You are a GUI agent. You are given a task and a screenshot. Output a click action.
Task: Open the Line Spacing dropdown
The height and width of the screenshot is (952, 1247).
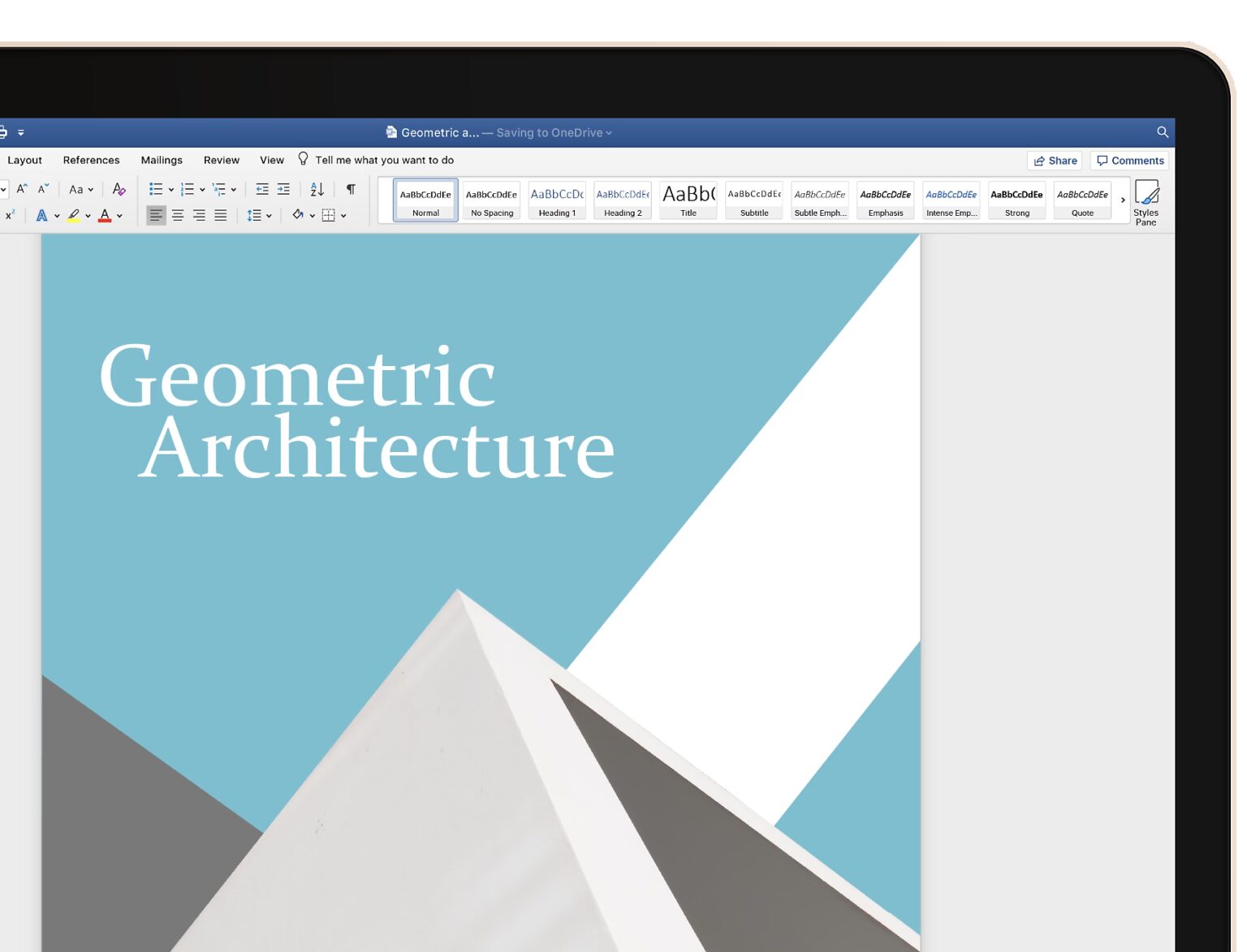268,215
